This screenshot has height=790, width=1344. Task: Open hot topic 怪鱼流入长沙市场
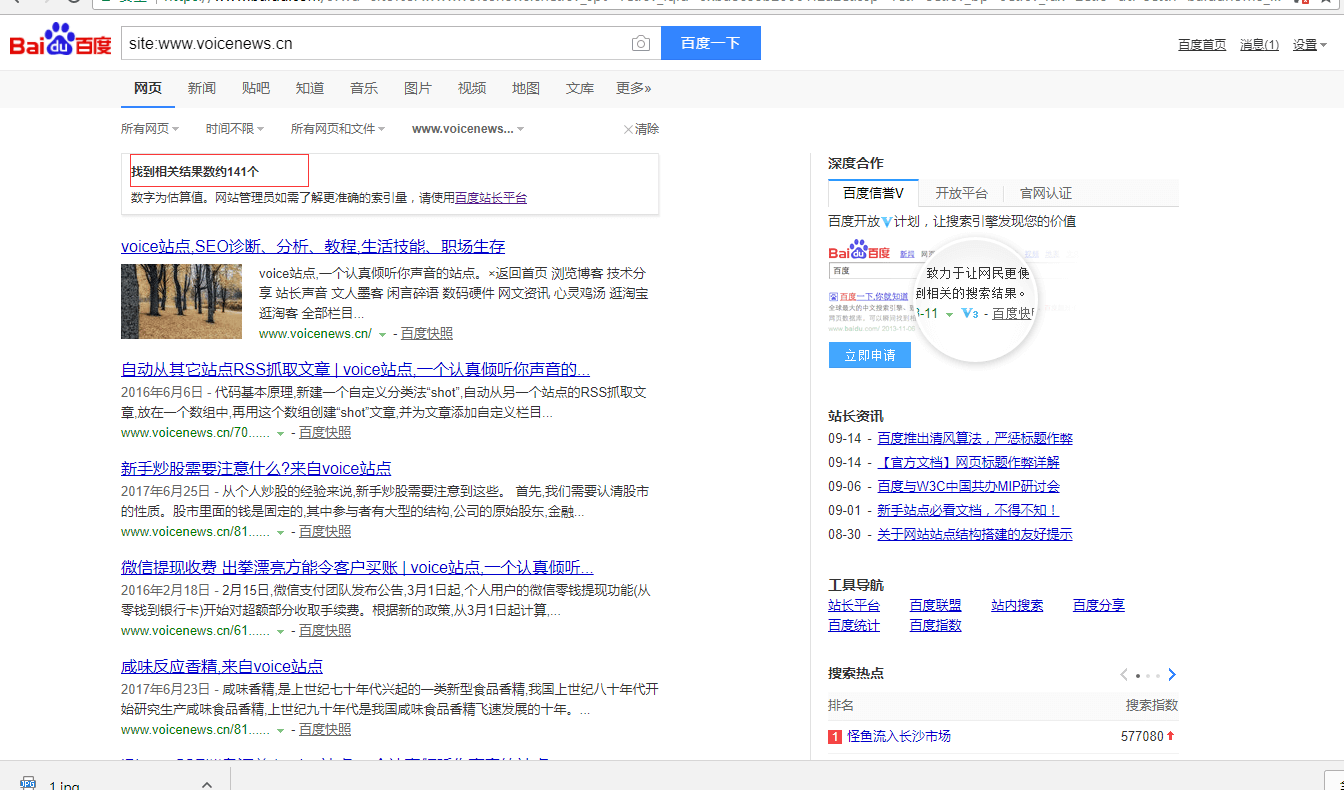pyautogui.click(x=899, y=736)
